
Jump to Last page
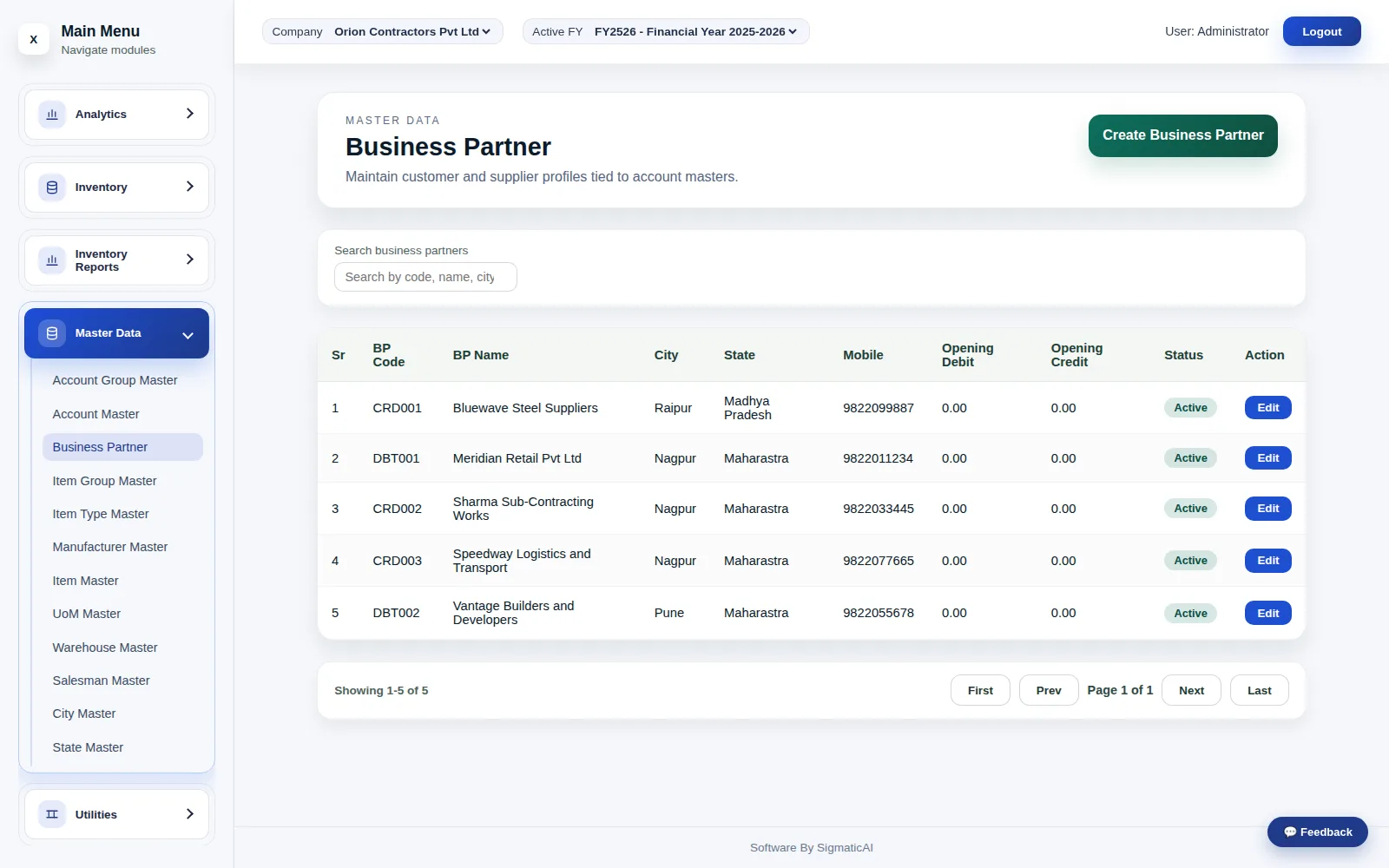click(1260, 691)
